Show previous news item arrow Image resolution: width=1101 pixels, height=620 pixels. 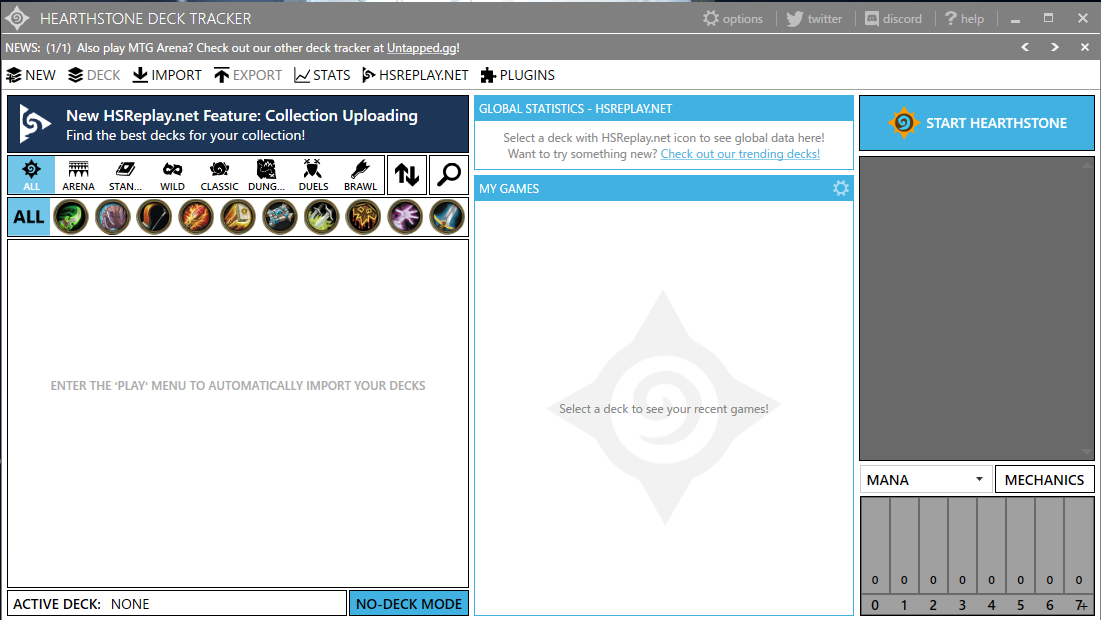tap(1025, 47)
